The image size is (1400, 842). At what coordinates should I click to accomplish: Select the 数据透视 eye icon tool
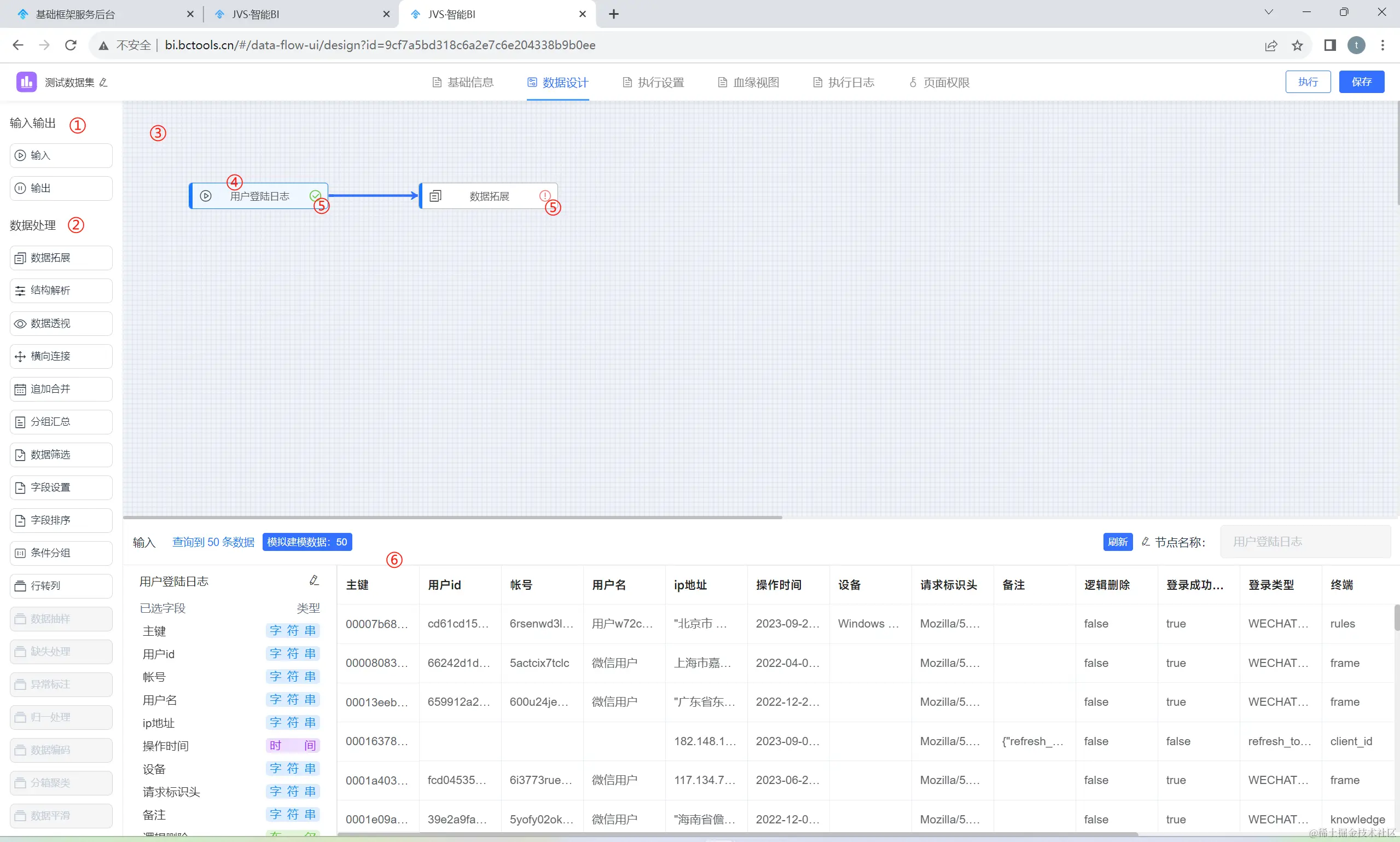[x=61, y=323]
